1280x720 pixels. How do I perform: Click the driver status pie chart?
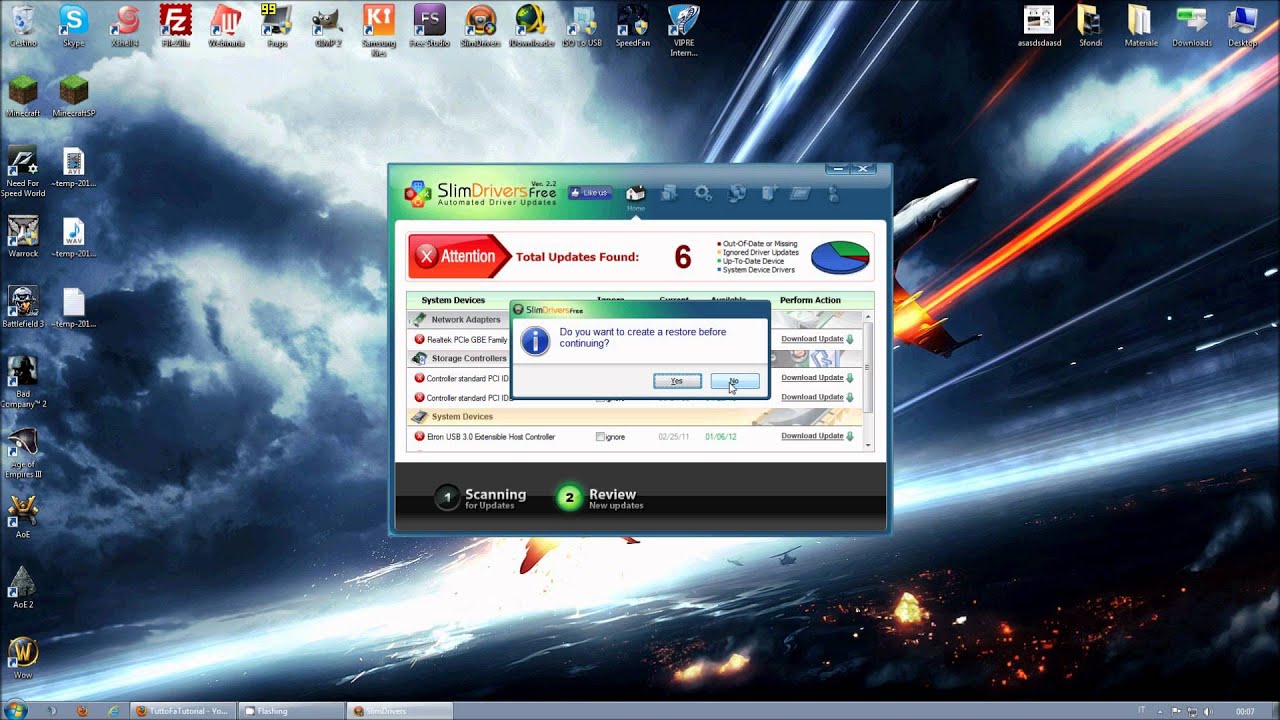coord(840,257)
